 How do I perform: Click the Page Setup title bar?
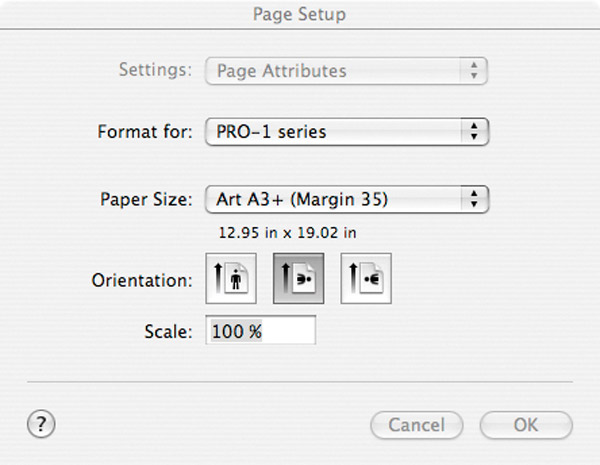[300, 14]
